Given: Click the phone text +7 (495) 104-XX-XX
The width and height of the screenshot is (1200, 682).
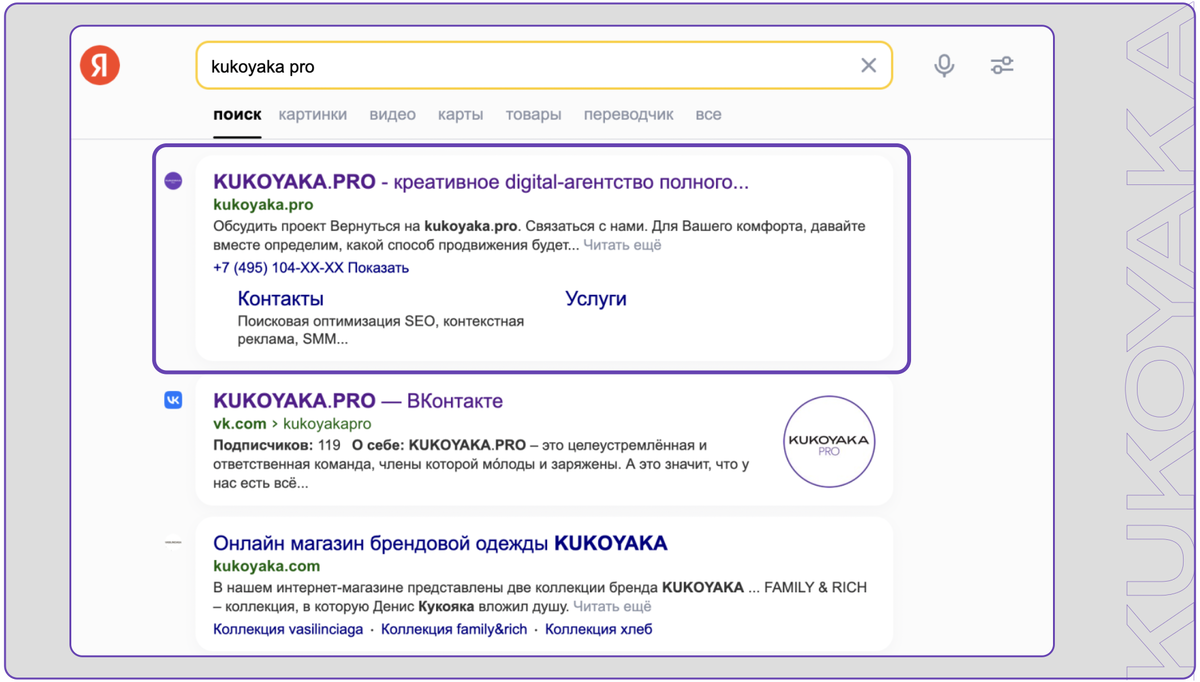Looking at the screenshot, I should (278, 268).
